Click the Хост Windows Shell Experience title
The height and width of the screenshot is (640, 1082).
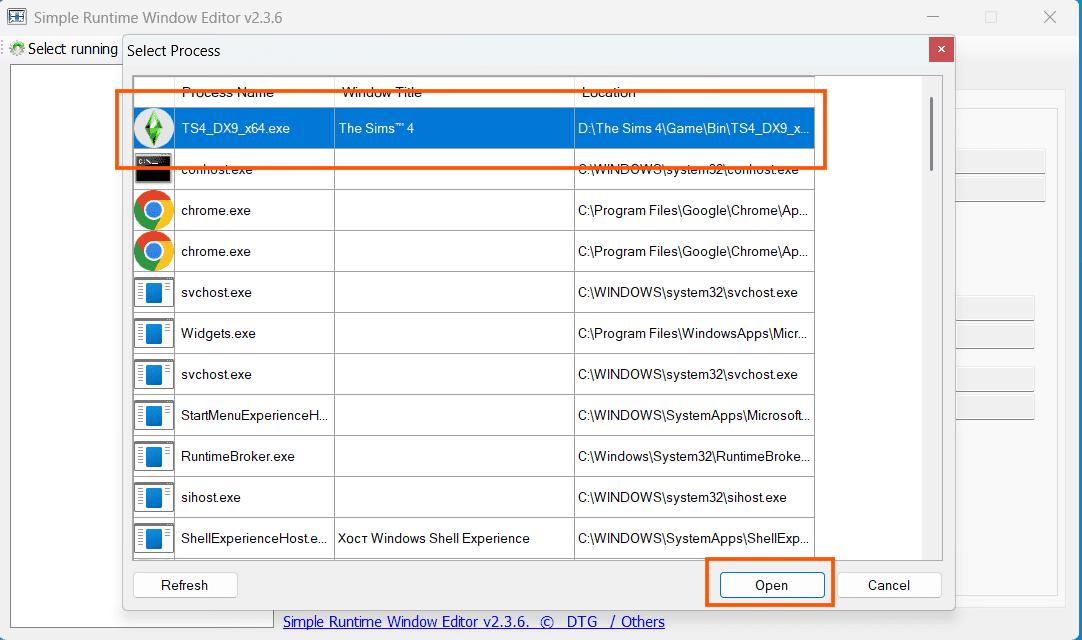tap(433, 539)
